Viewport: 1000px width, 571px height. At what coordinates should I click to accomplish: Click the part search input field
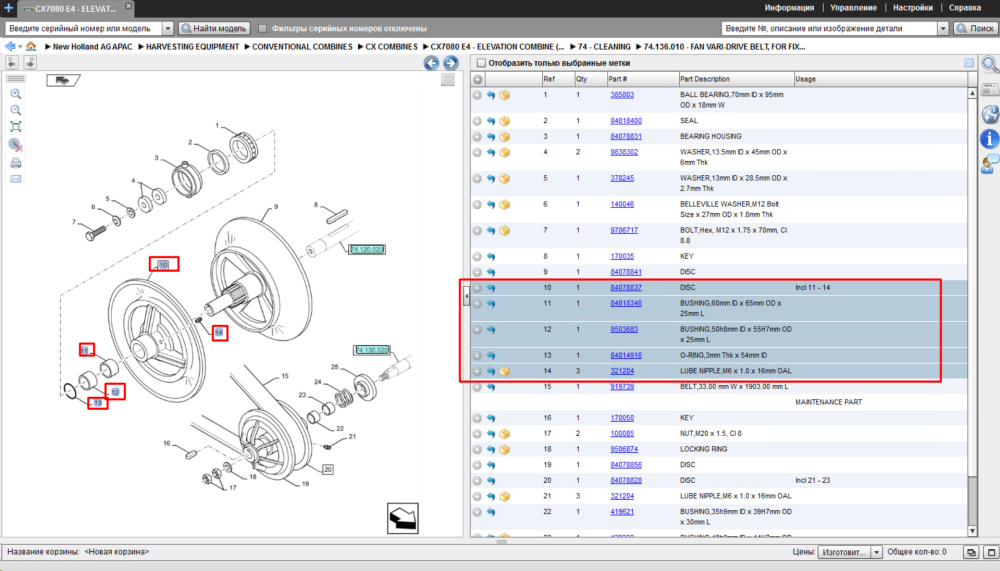pos(830,28)
